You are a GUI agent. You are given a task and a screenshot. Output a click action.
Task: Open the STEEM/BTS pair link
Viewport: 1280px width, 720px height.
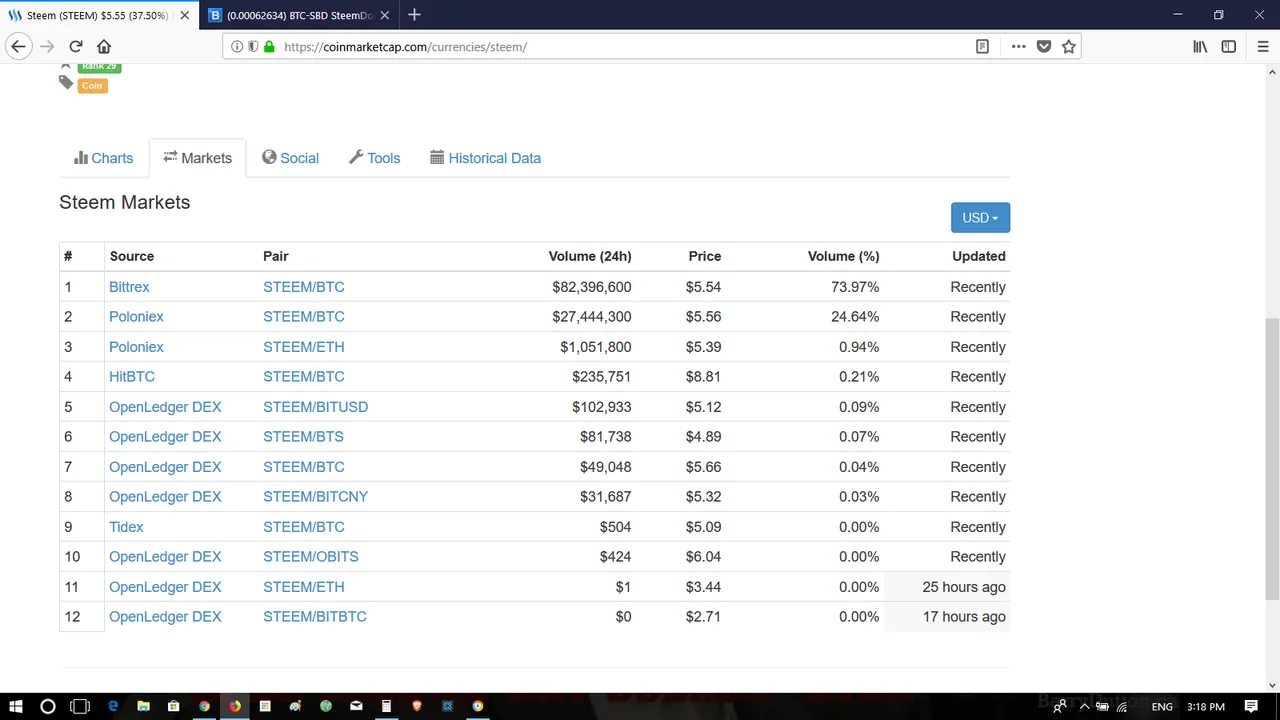[303, 437]
